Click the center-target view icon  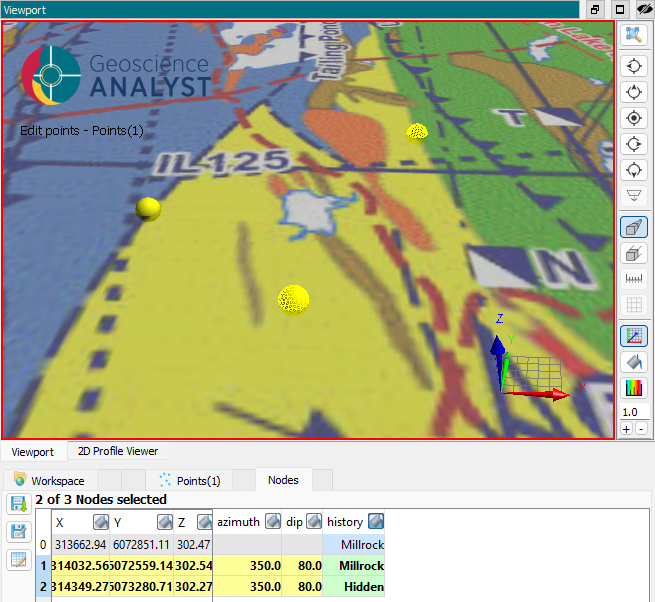pos(633,118)
